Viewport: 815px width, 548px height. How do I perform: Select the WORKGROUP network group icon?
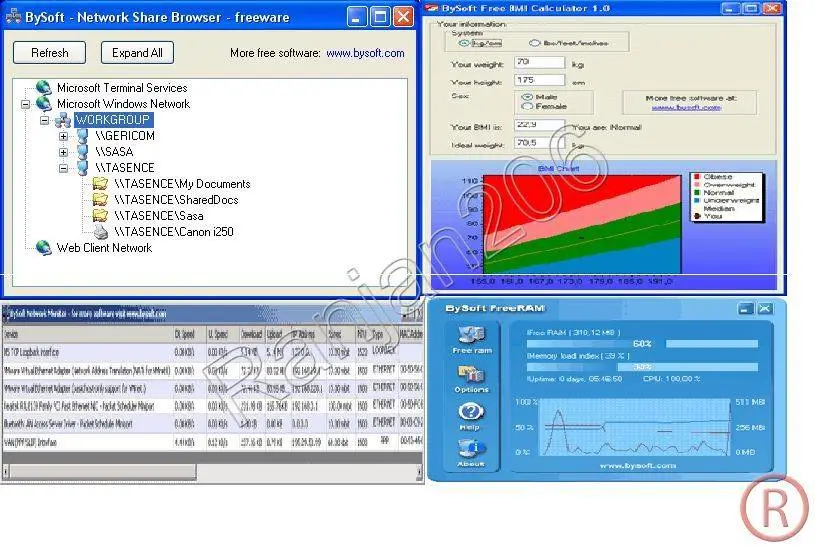[63, 120]
